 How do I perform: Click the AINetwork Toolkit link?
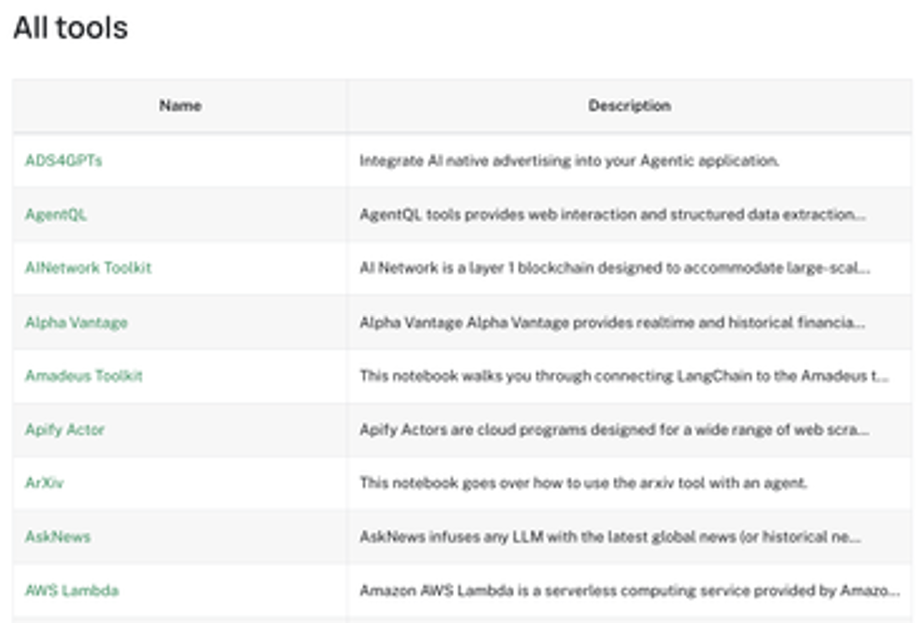click(88, 268)
